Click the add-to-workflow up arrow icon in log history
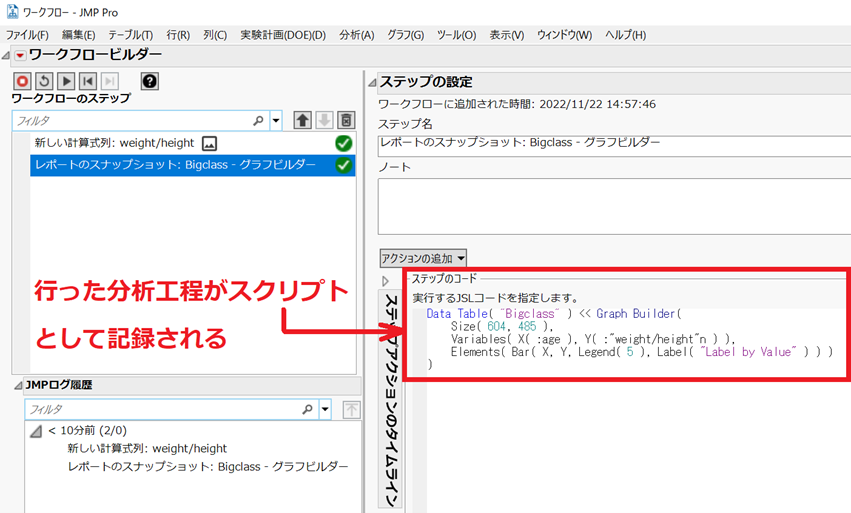 tap(352, 409)
